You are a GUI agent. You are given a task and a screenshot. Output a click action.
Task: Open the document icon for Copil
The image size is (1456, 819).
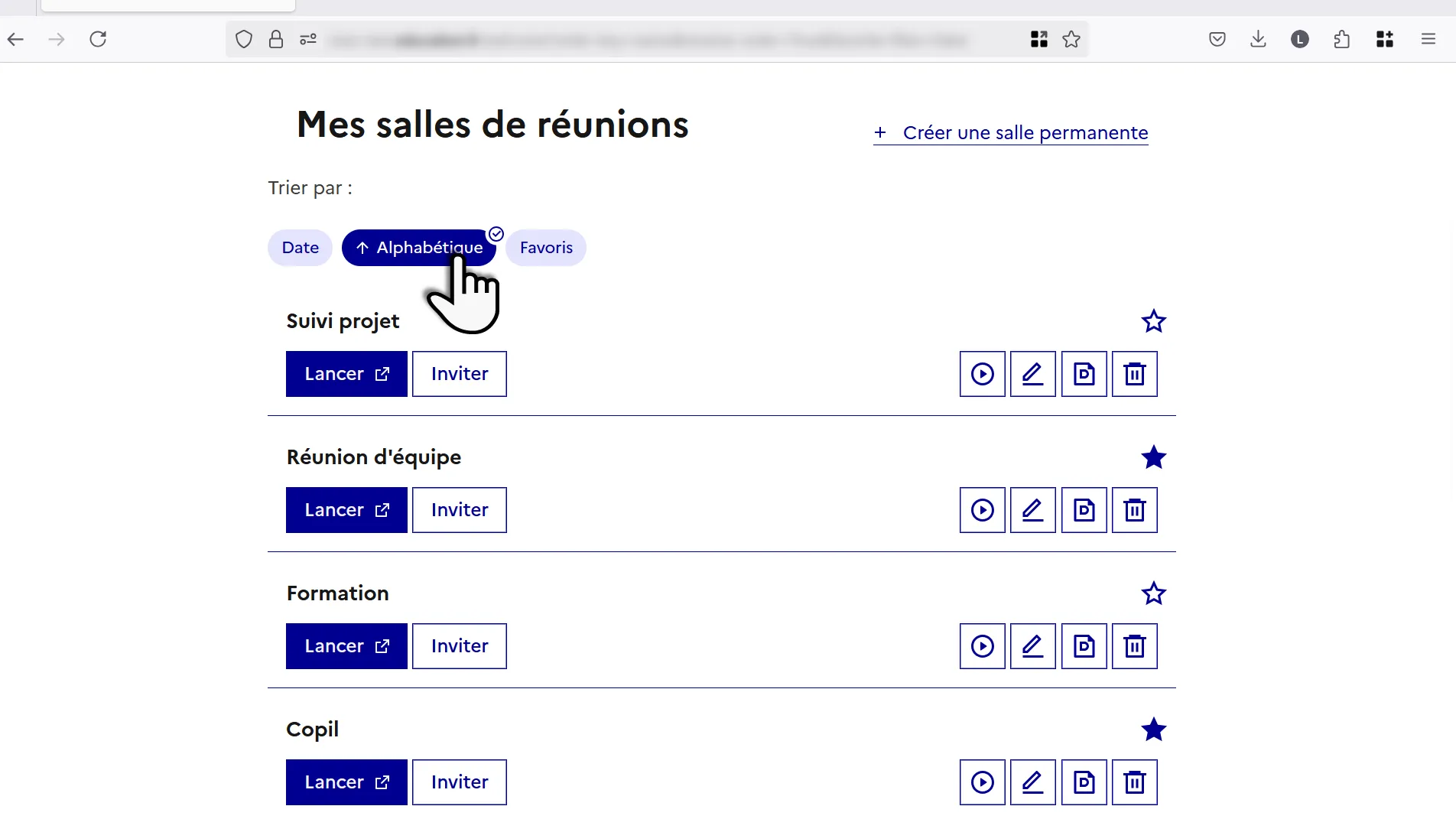point(1084,782)
